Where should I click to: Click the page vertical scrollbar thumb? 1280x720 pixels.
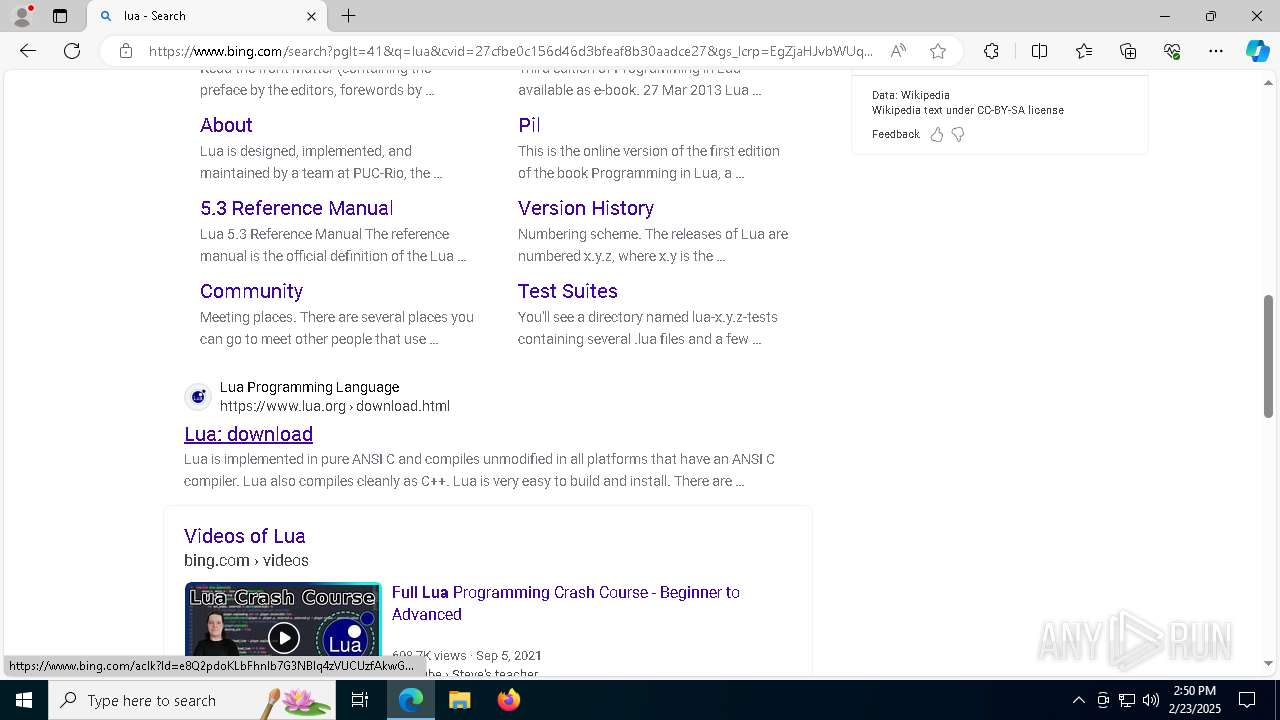1268,356
